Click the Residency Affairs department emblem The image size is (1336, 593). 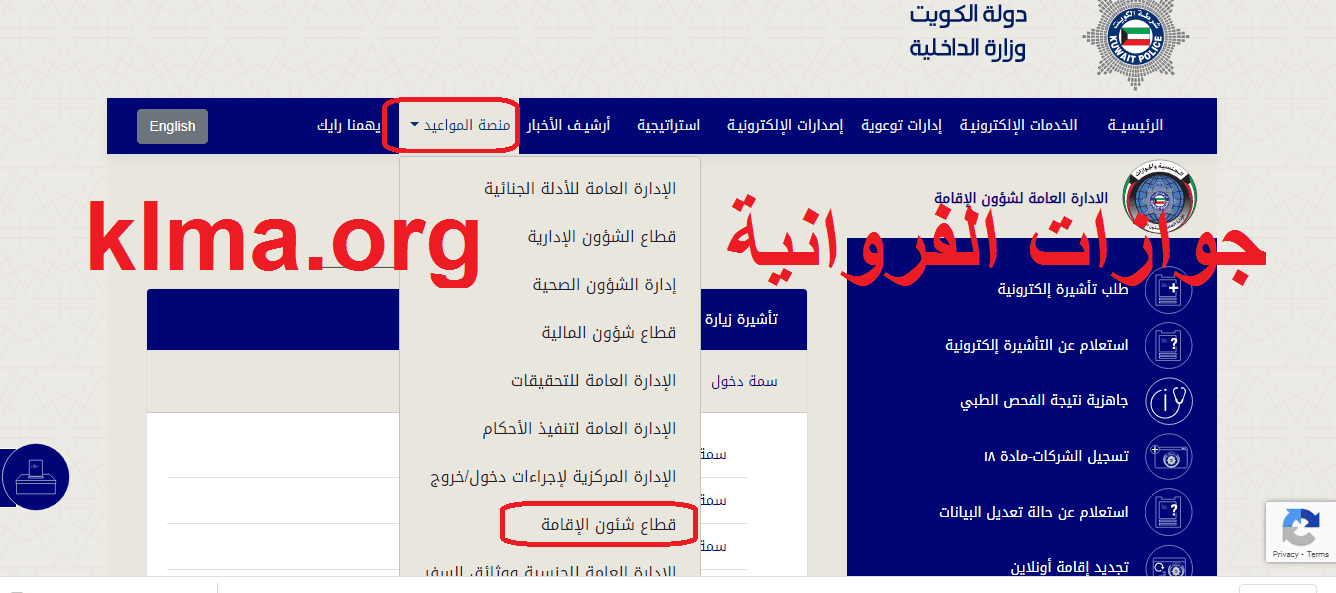click(x=1159, y=195)
